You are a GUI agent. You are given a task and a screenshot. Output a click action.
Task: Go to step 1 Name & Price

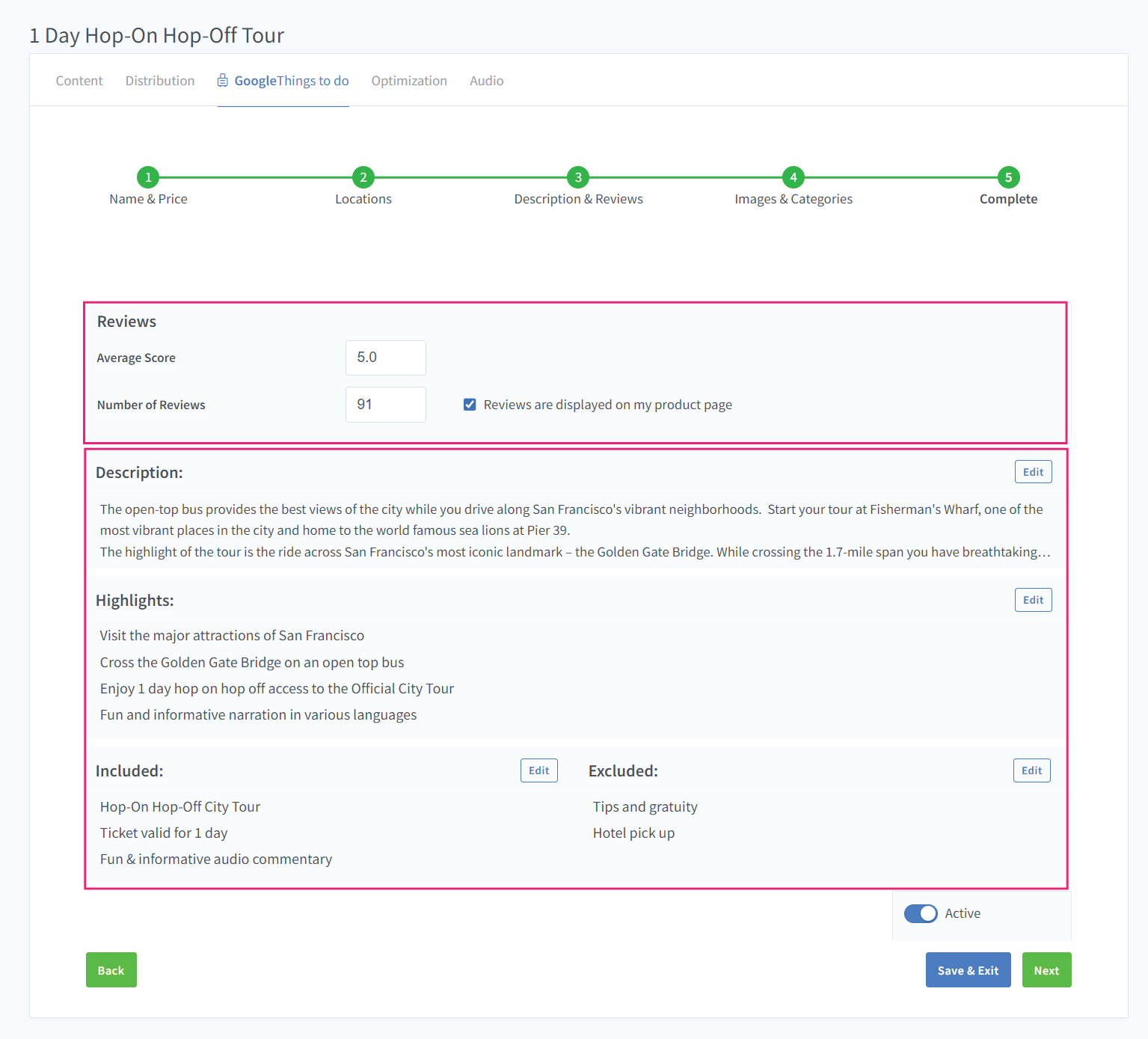(x=148, y=177)
